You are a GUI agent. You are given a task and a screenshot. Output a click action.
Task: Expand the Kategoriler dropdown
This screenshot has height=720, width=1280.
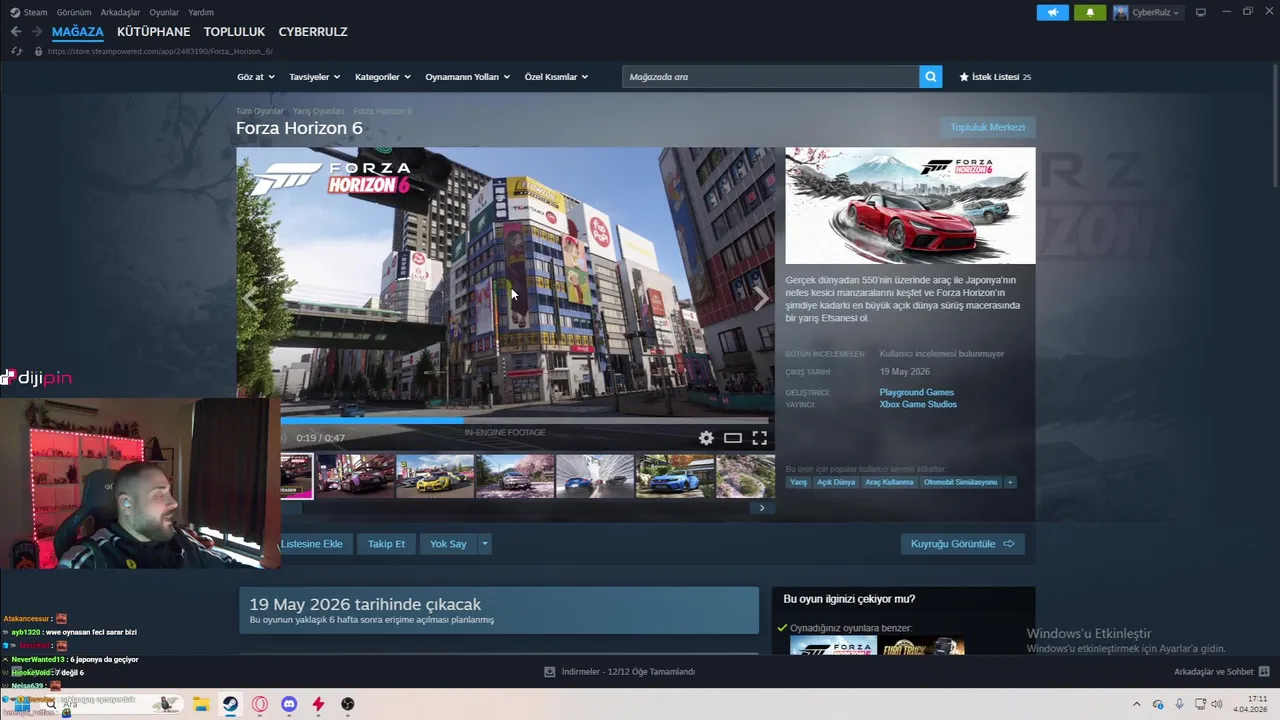coord(382,77)
